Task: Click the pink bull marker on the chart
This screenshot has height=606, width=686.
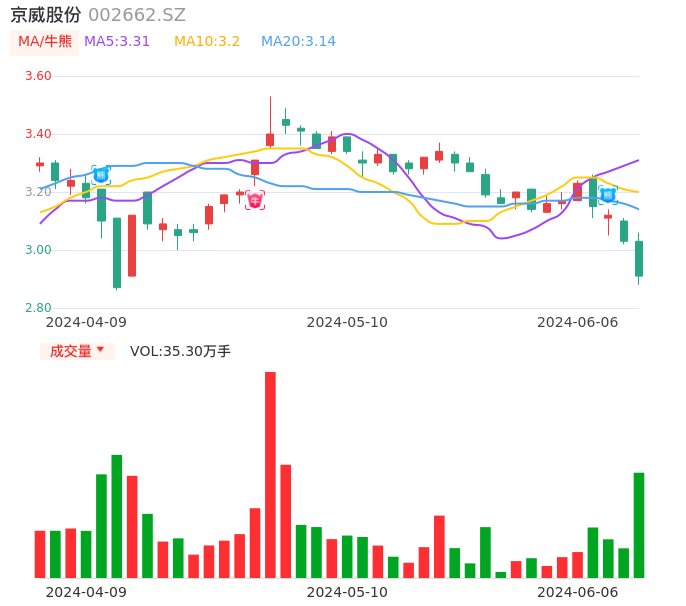Action: (x=255, y=200)
